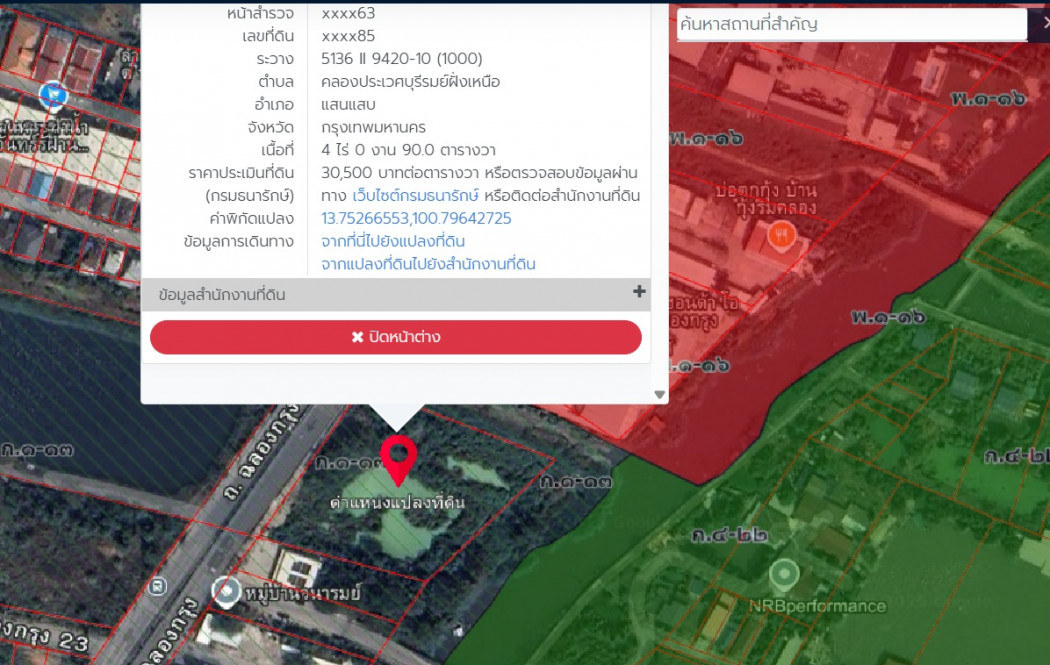Focus the ค้นหาสถานที่สำคัญ search field
The width and height of the screenshot is (1050, 665).
(x=850, y=24)
